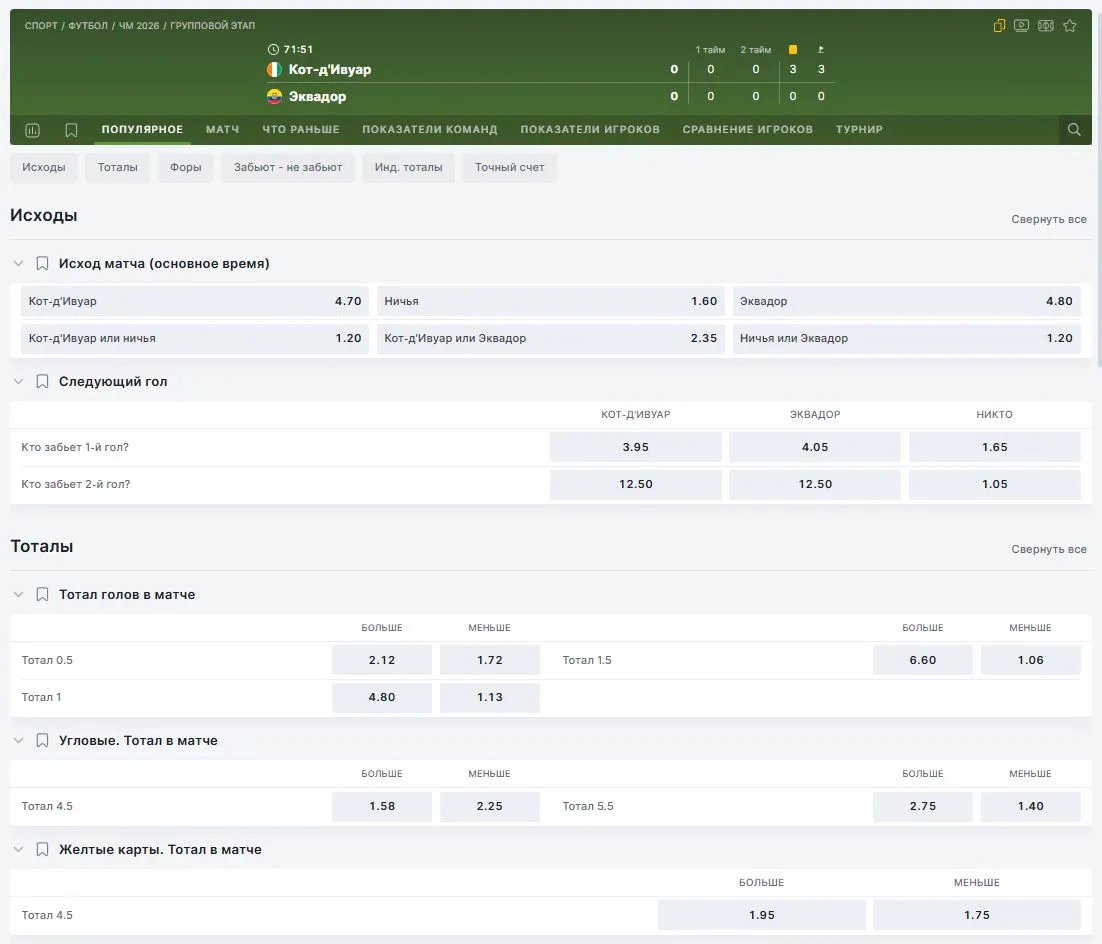Switch to the Популярное tab
Screen dimensions: 1102x944
142,129
